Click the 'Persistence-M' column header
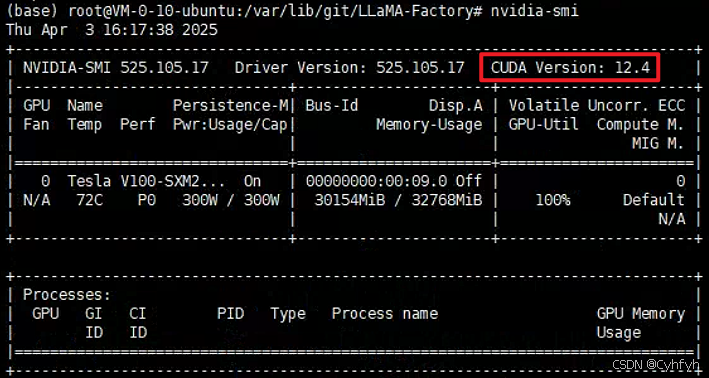The image size is (709, 378). 231,106
